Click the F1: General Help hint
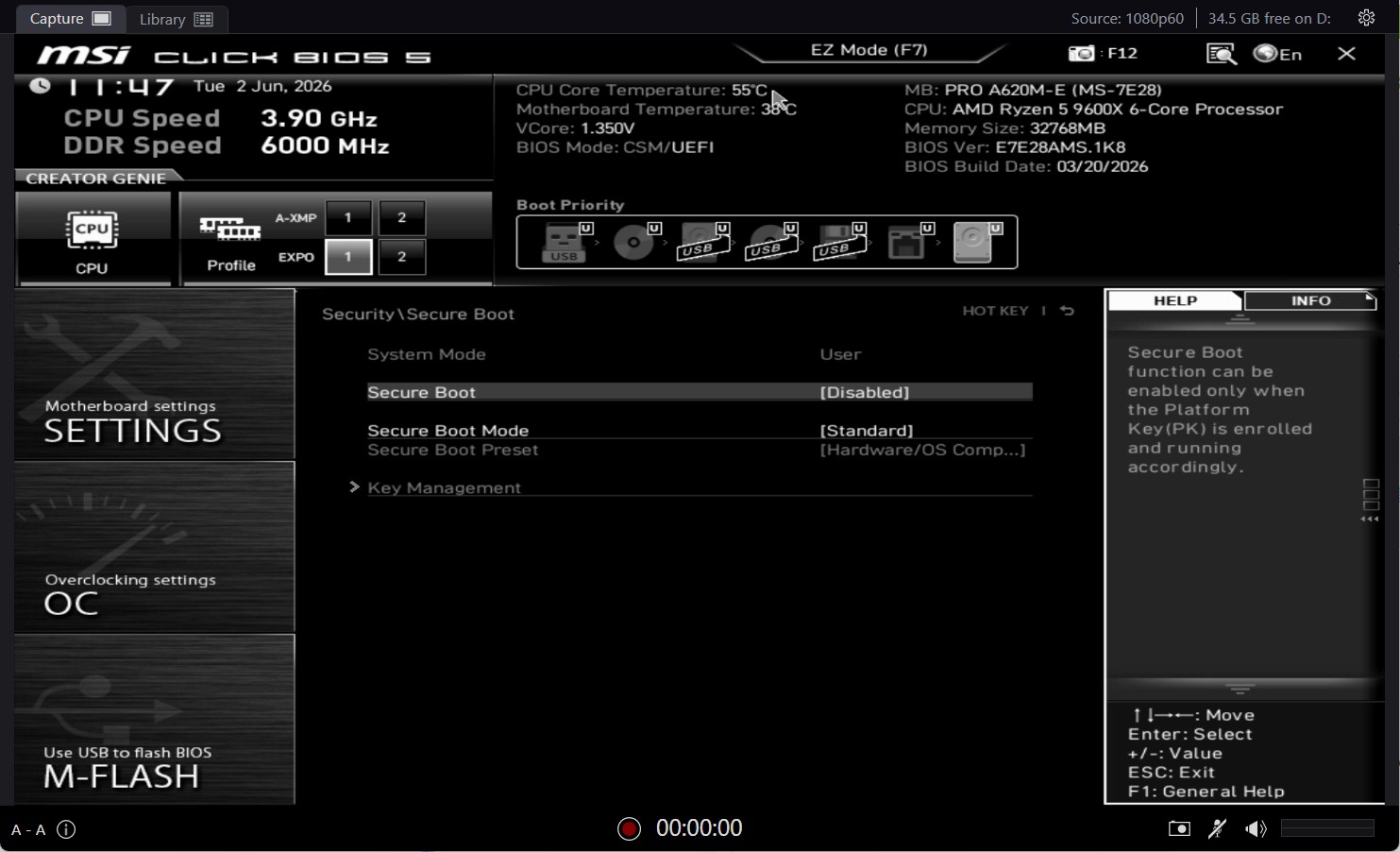Screen dimensions: 1400x852 [x=1206, y=792]
